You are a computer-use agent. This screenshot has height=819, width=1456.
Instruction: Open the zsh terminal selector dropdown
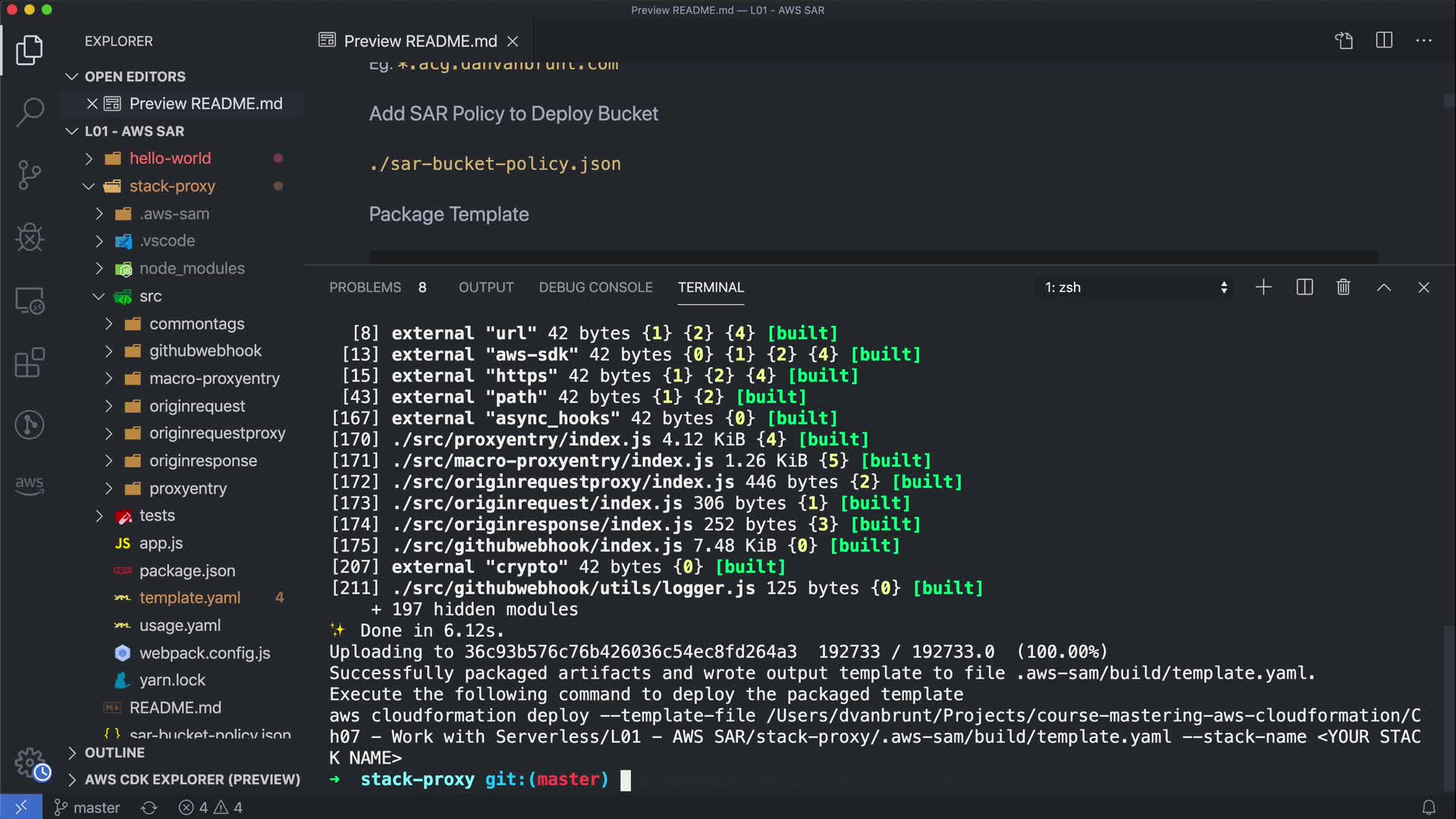[1135, 287]
